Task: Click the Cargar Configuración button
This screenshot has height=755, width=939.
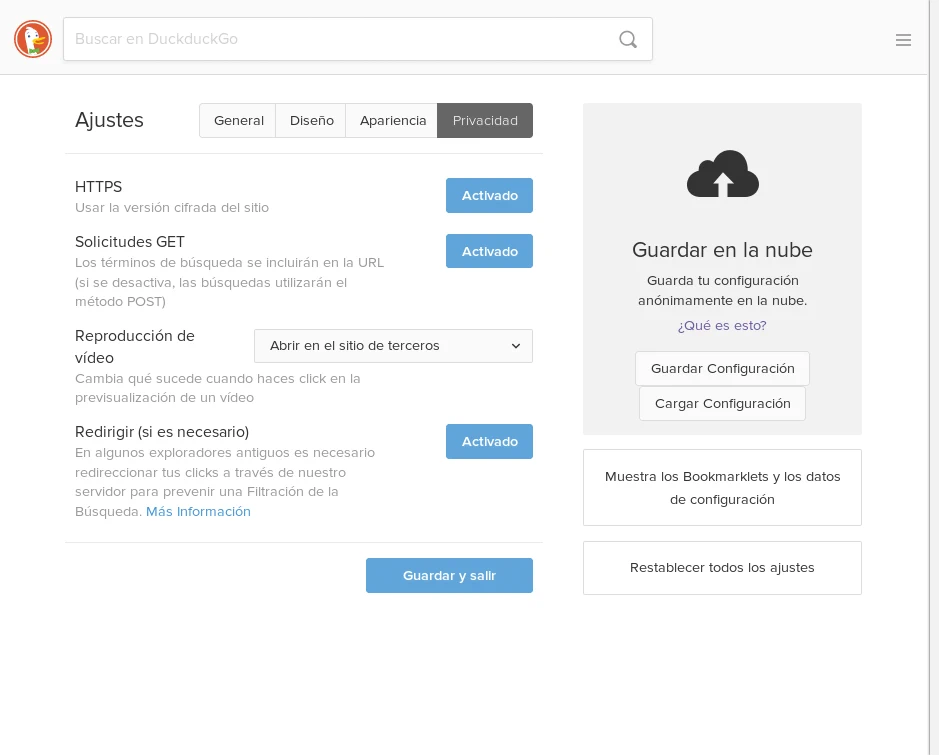Action: (x=722, y=403)
